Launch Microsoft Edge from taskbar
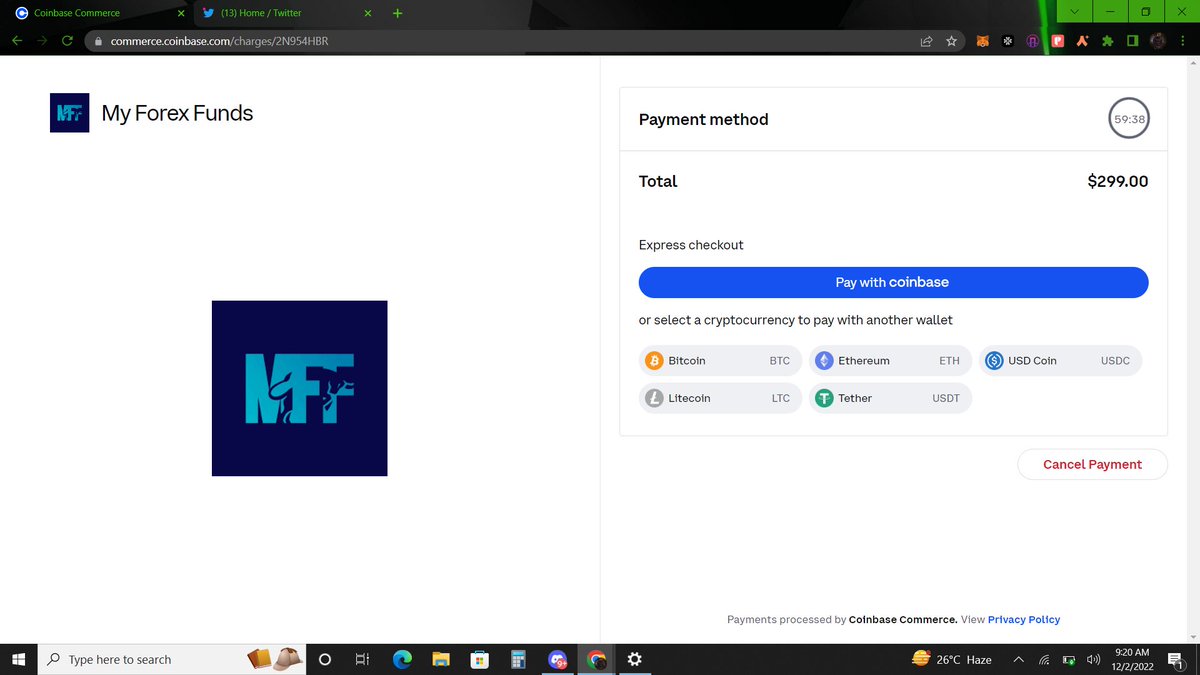 click(x=402, y=659)
